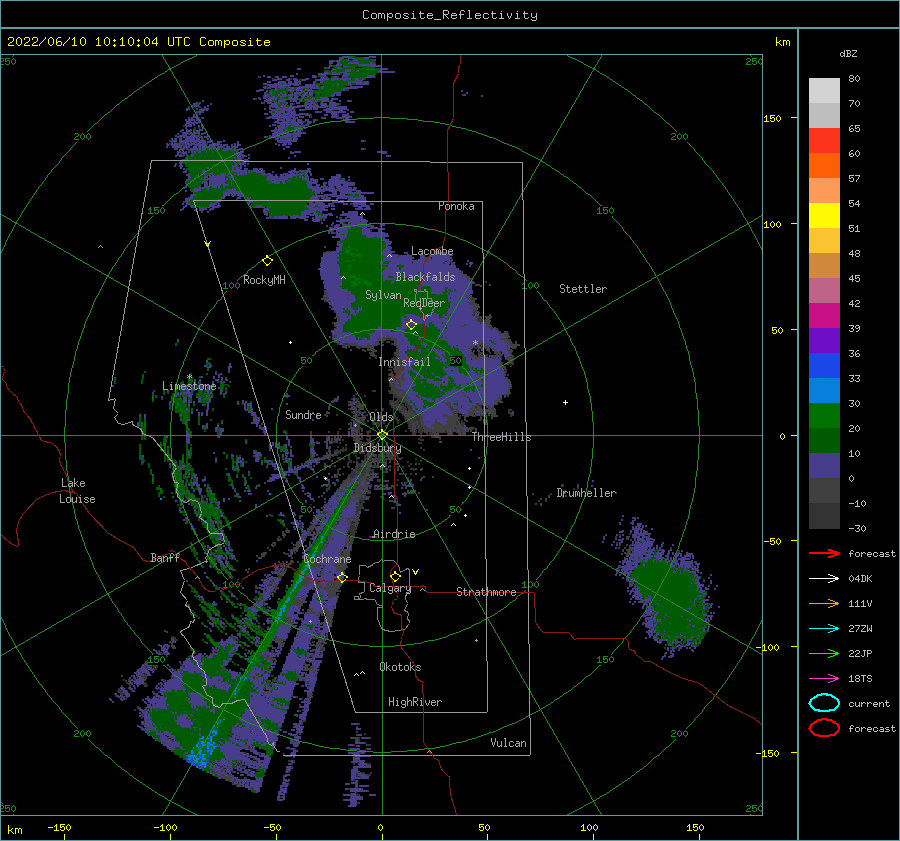The image size is (900, 841).
Task: Click the Blackfalds town label
Action: [425, 277]
